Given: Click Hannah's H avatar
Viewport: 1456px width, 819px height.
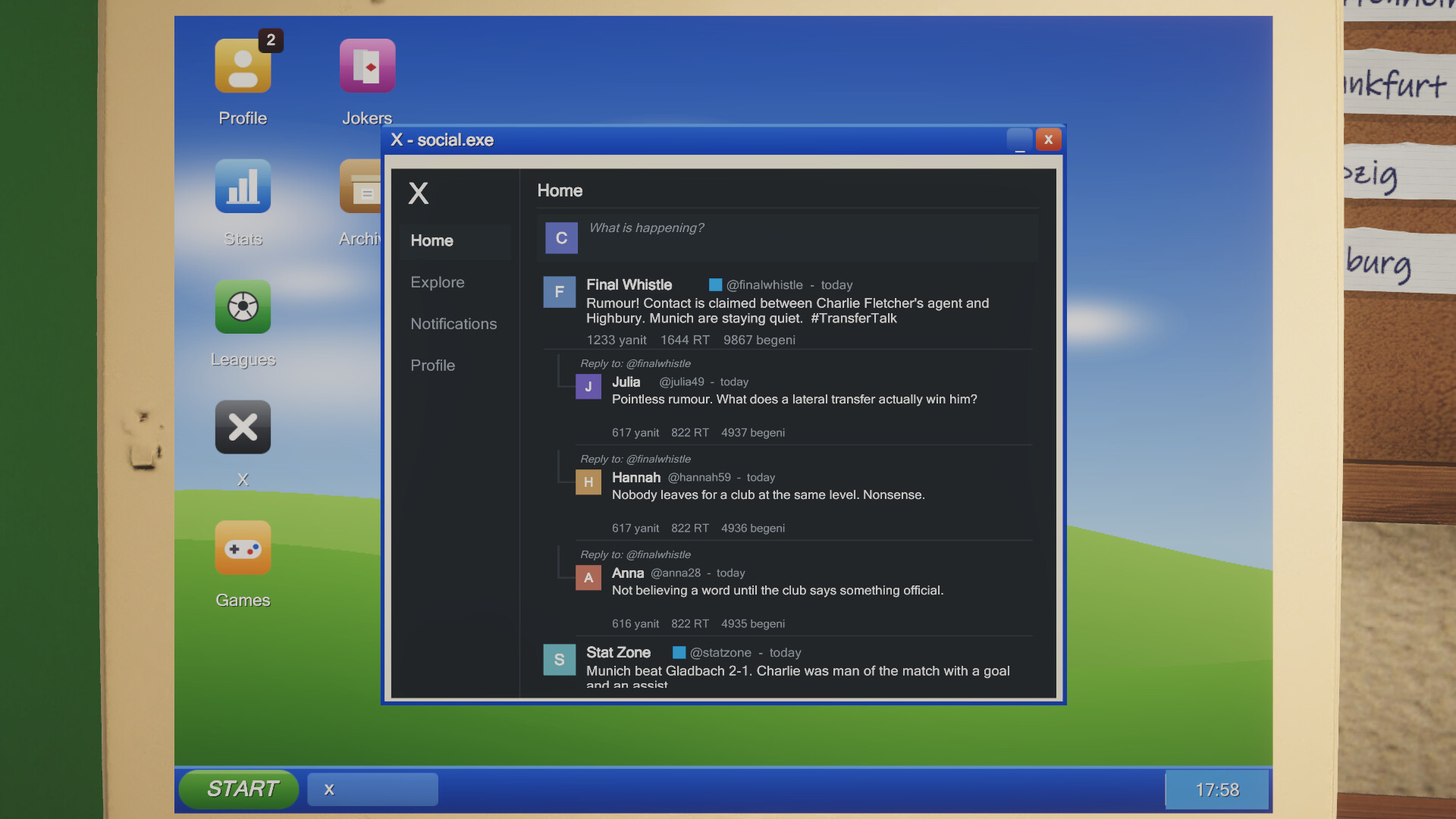Looking at the screenshot, I should [588, 482].
